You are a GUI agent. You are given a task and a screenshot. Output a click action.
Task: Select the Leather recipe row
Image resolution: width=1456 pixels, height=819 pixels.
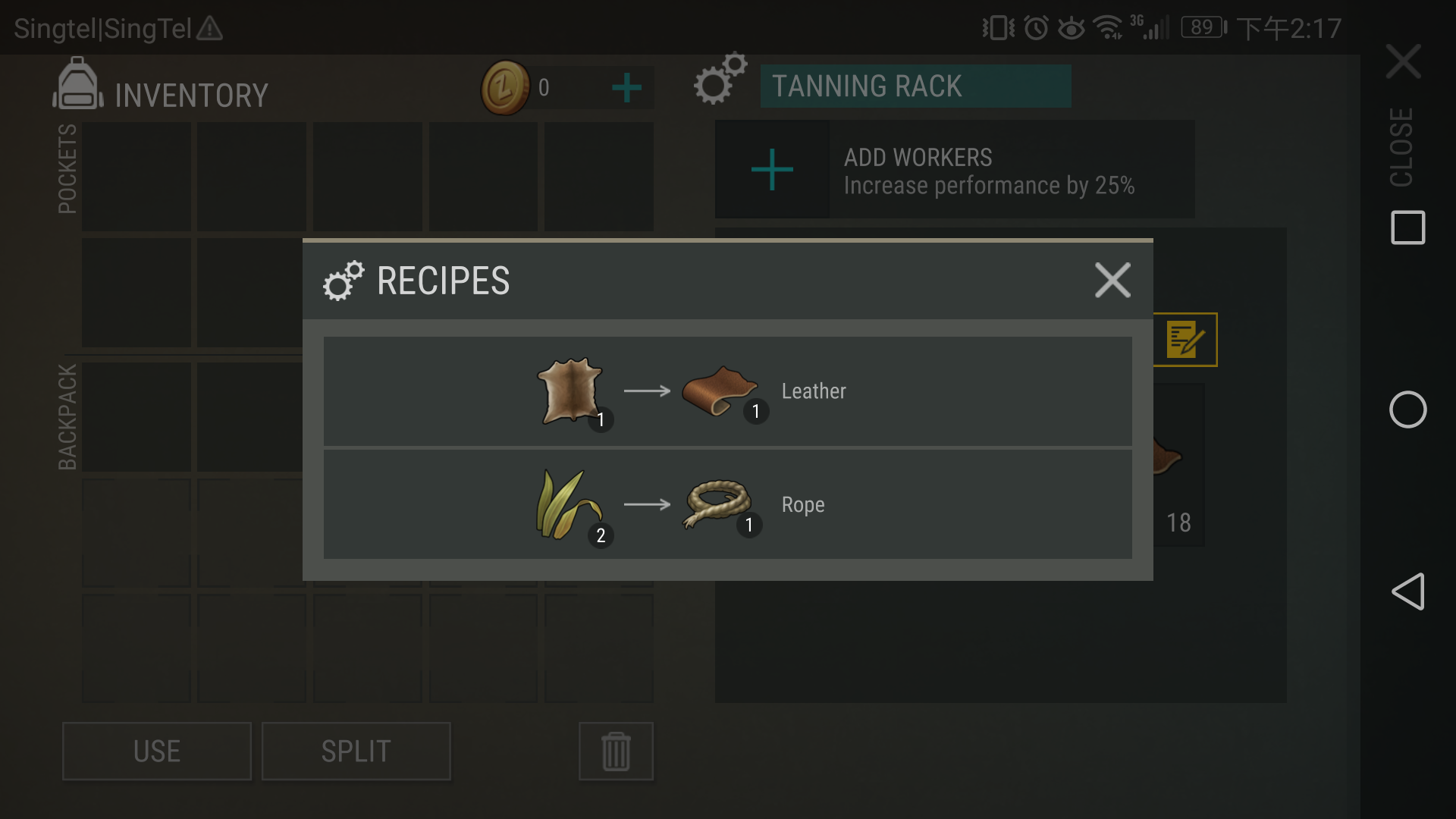[x=728, y=391]
